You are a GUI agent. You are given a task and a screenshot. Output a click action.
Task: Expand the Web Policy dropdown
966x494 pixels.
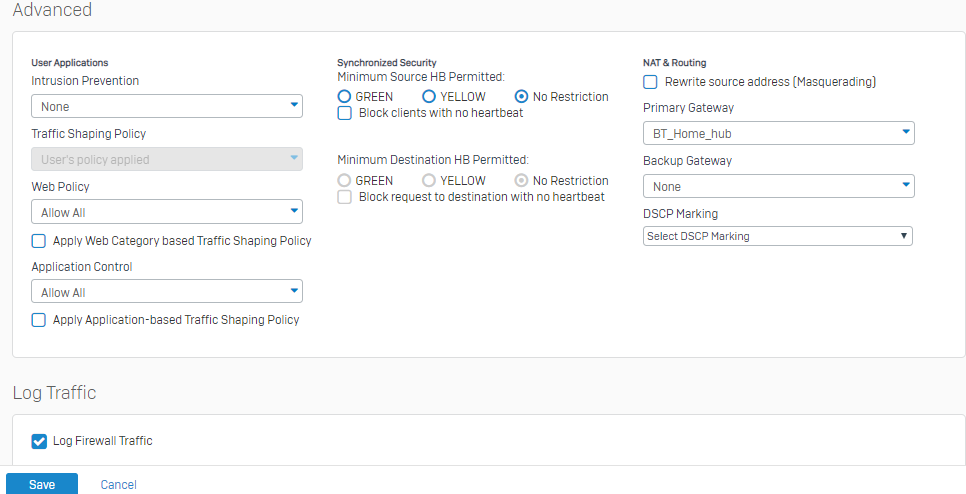(167, 212)
